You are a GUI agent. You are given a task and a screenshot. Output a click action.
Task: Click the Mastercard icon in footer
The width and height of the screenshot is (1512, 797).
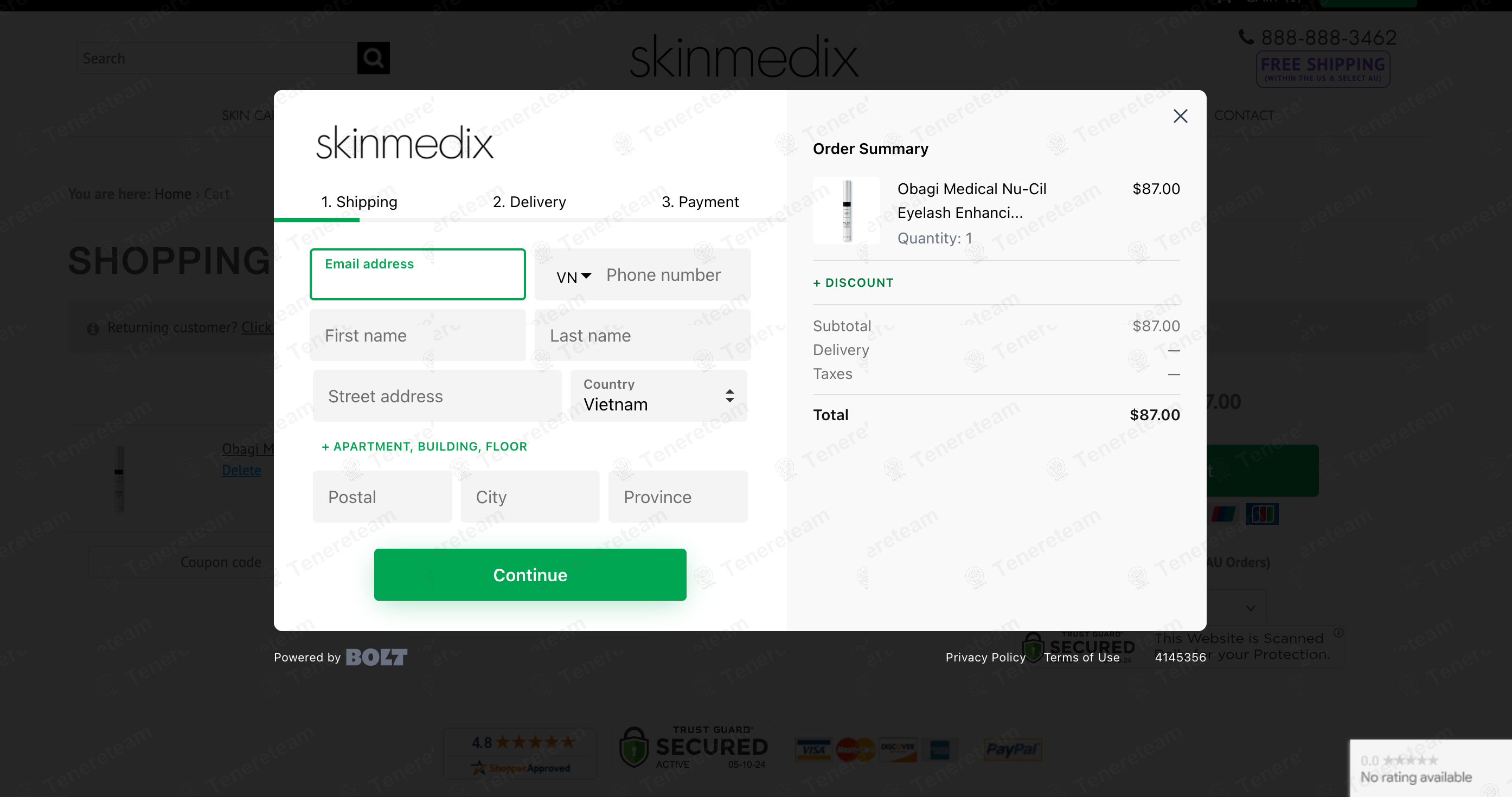[855, 749]
